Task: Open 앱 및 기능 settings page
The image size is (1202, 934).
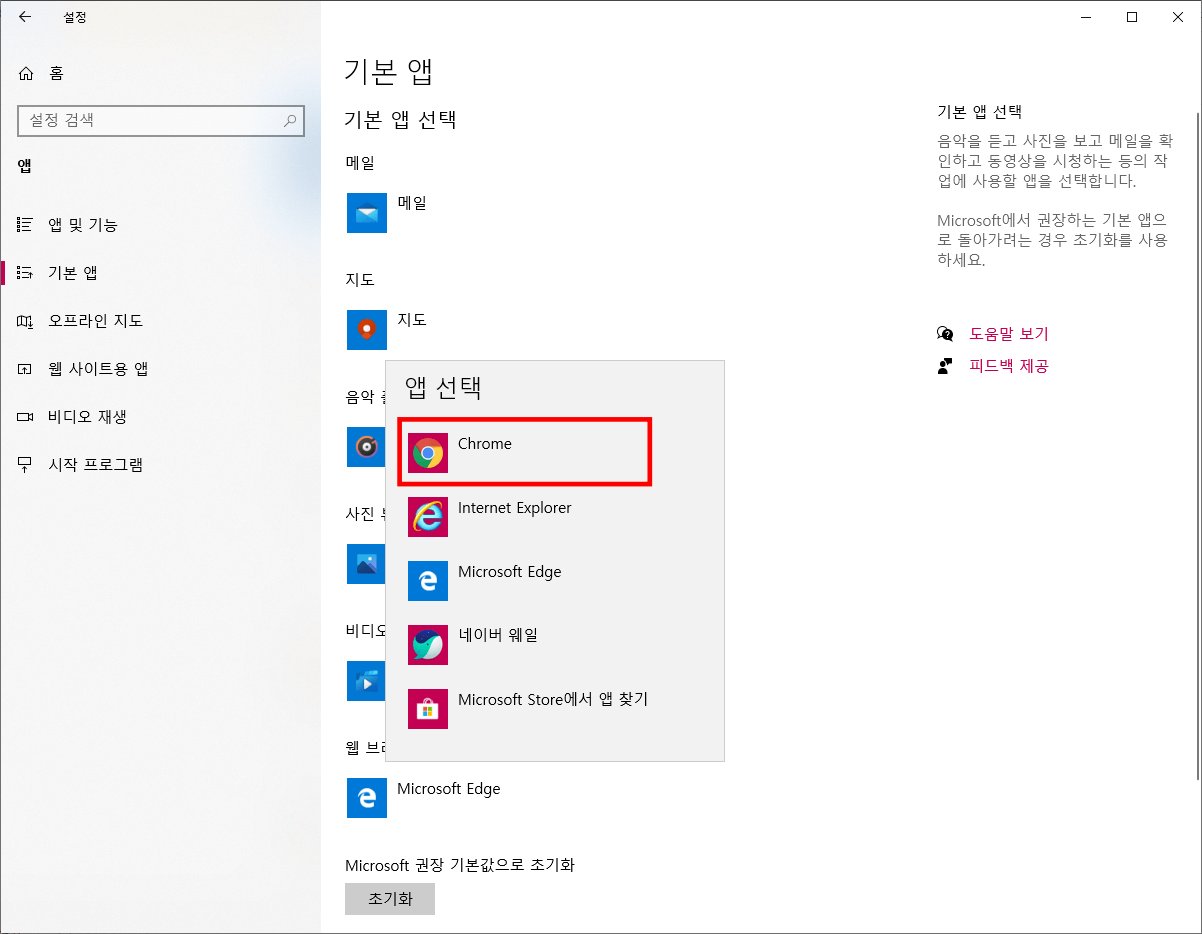Action: tap(160, 225)
